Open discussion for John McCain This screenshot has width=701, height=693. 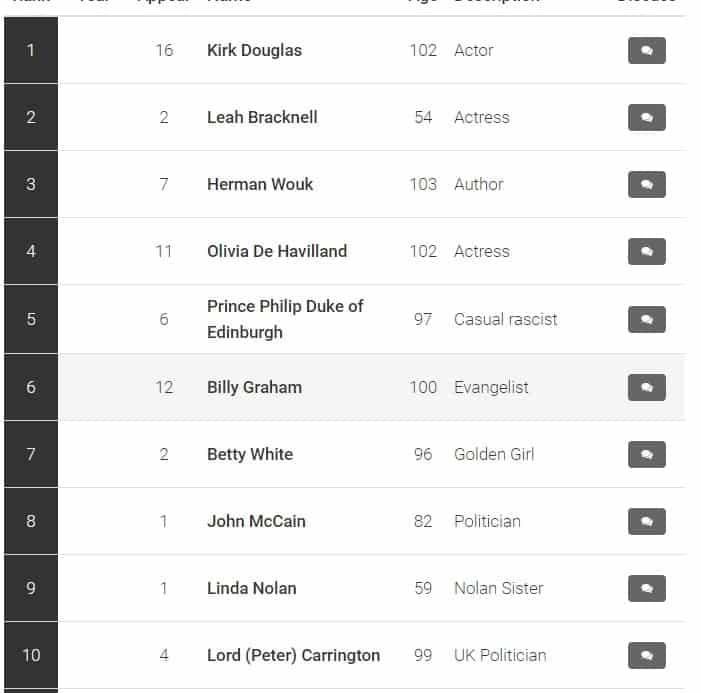coord(646,522)
